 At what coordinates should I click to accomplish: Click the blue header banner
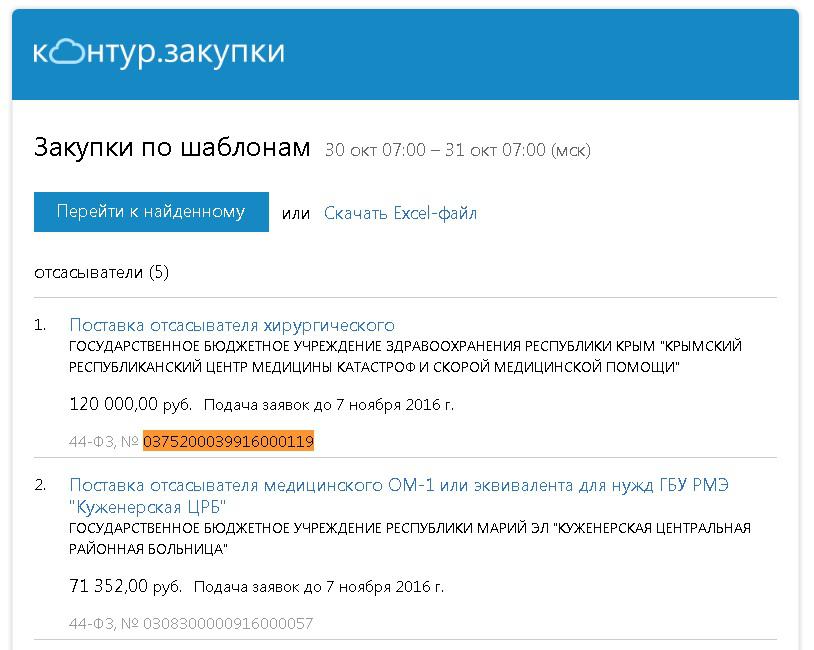coord(405,54)
